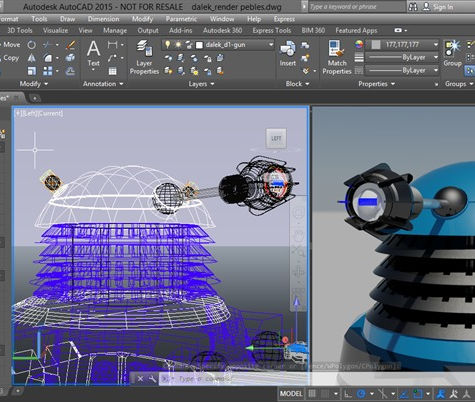Expand the Layers panel
The height and width of the screenshot is (402, 475).
click(x=201, y=84)
